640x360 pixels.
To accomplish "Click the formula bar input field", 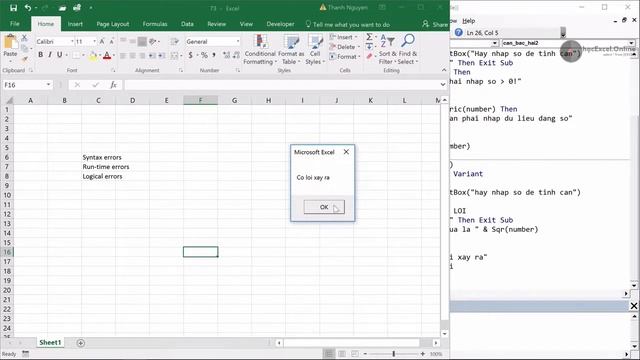I will tap(281, 85).
